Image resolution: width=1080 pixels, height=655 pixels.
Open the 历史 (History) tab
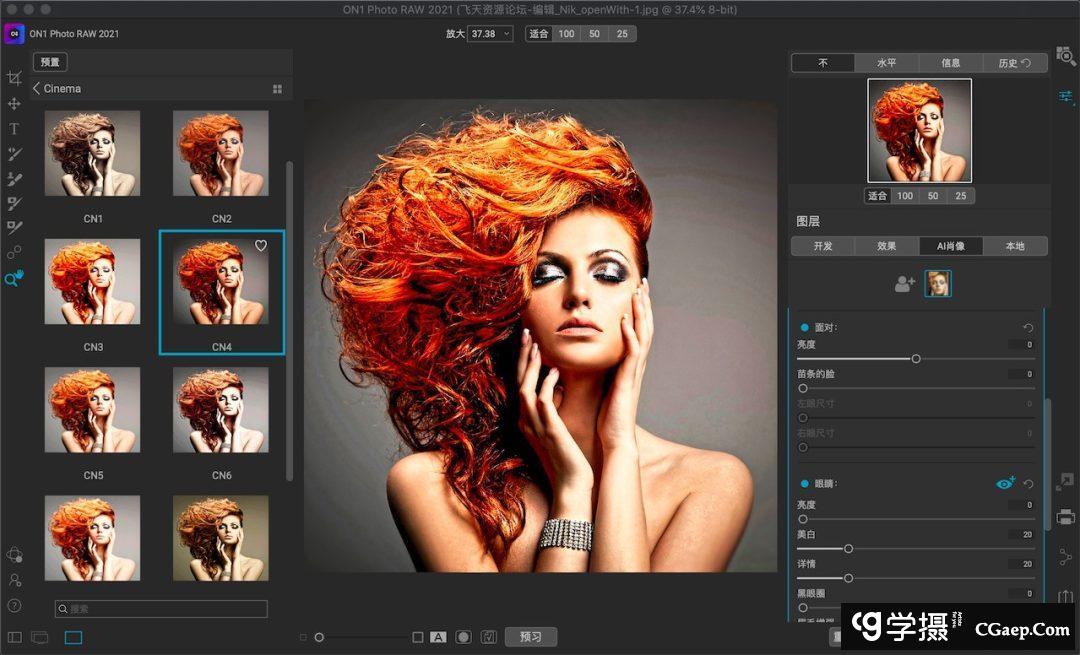pos(1014,63)
